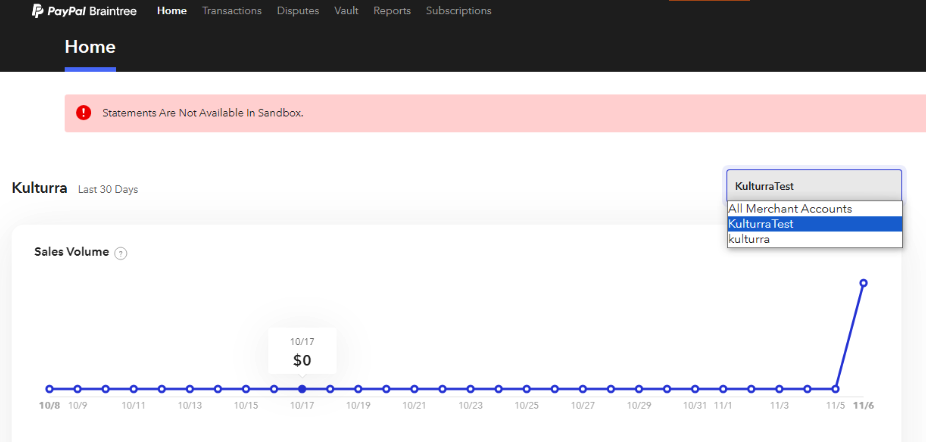The width and height of the screenshot is (926, 442).
Task: Select the 11/5 data point on chart
Action: coord(835,389)
